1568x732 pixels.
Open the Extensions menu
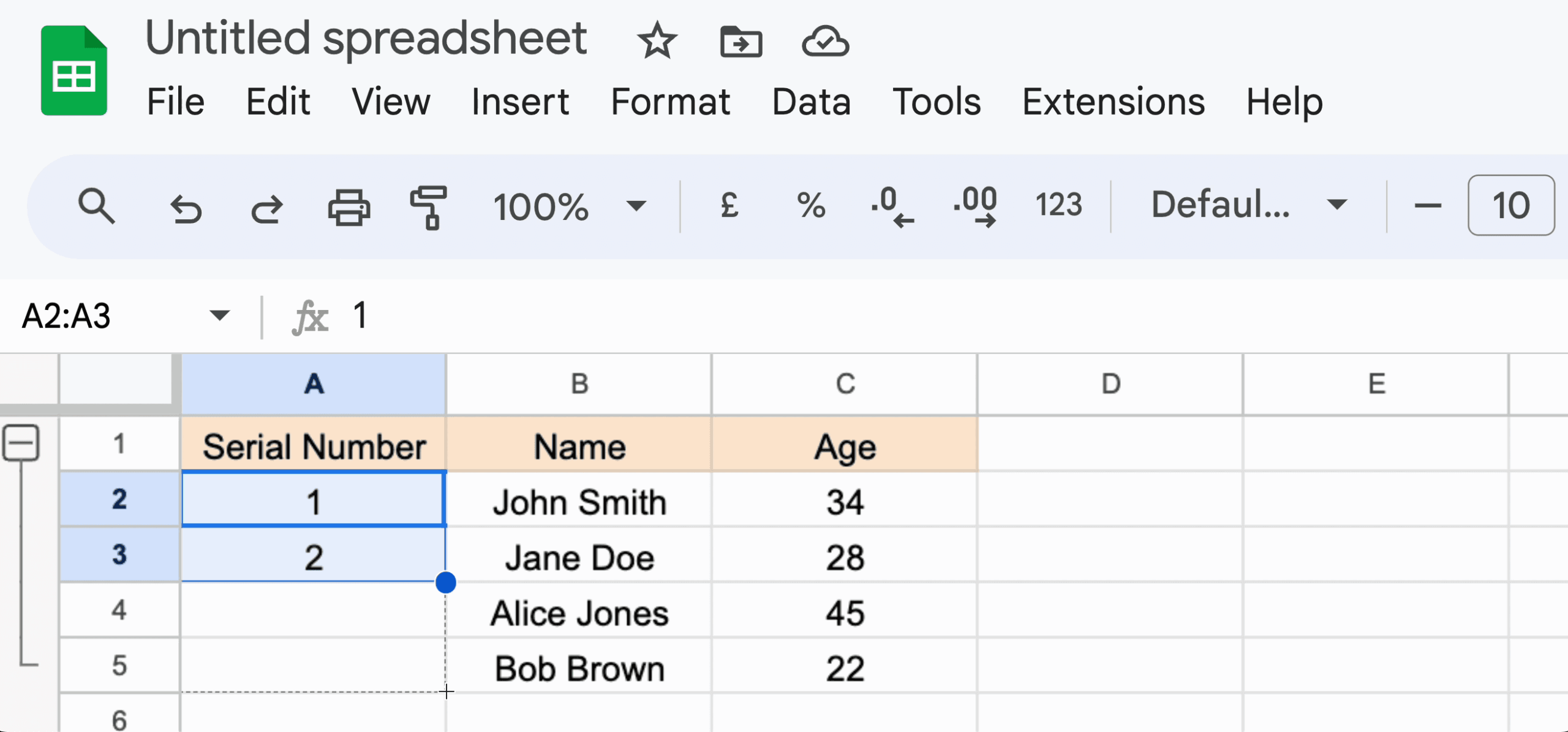(1113, 102)
